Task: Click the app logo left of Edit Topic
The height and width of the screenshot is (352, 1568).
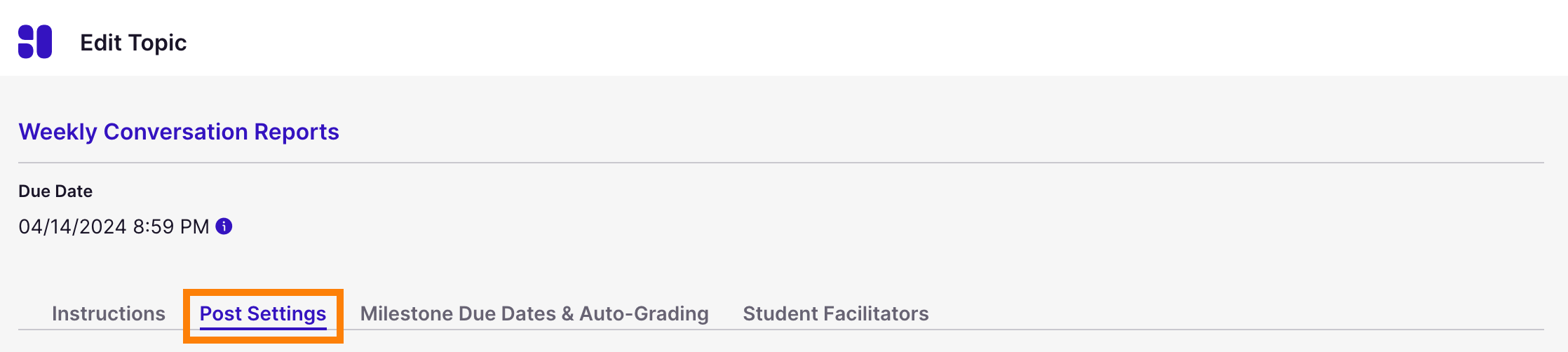Action: point(35,42)
